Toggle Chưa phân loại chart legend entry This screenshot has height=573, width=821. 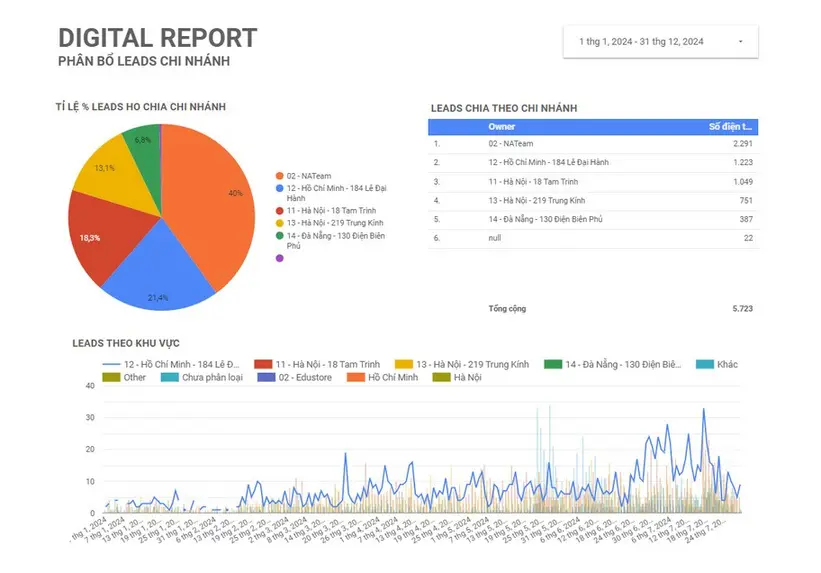[202, 378]
